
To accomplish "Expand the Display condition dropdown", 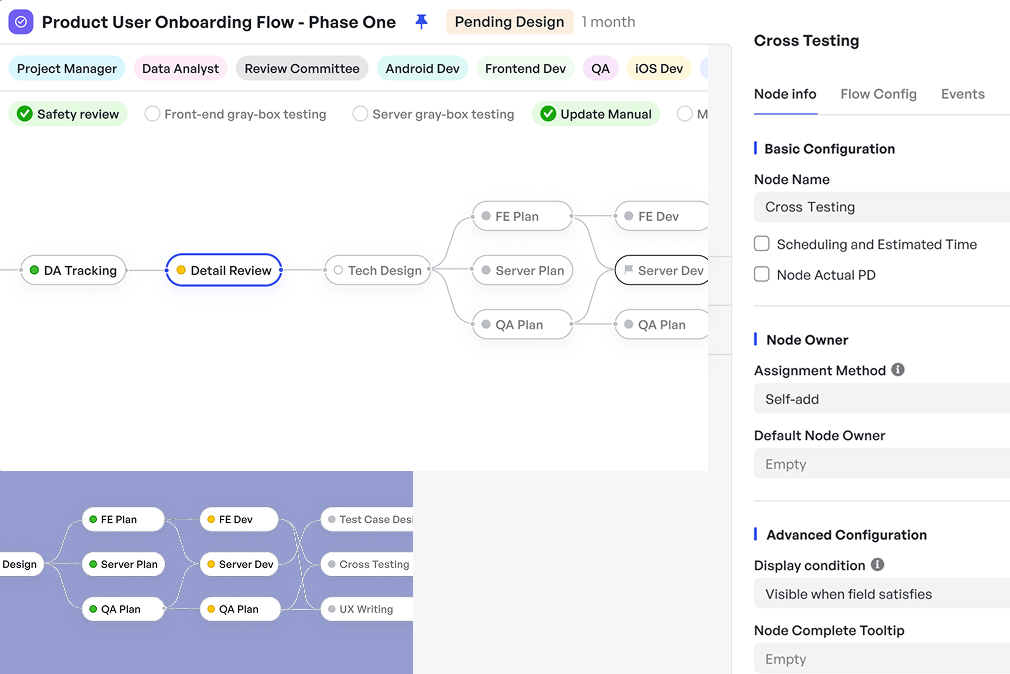I will [x=881, y=594].
